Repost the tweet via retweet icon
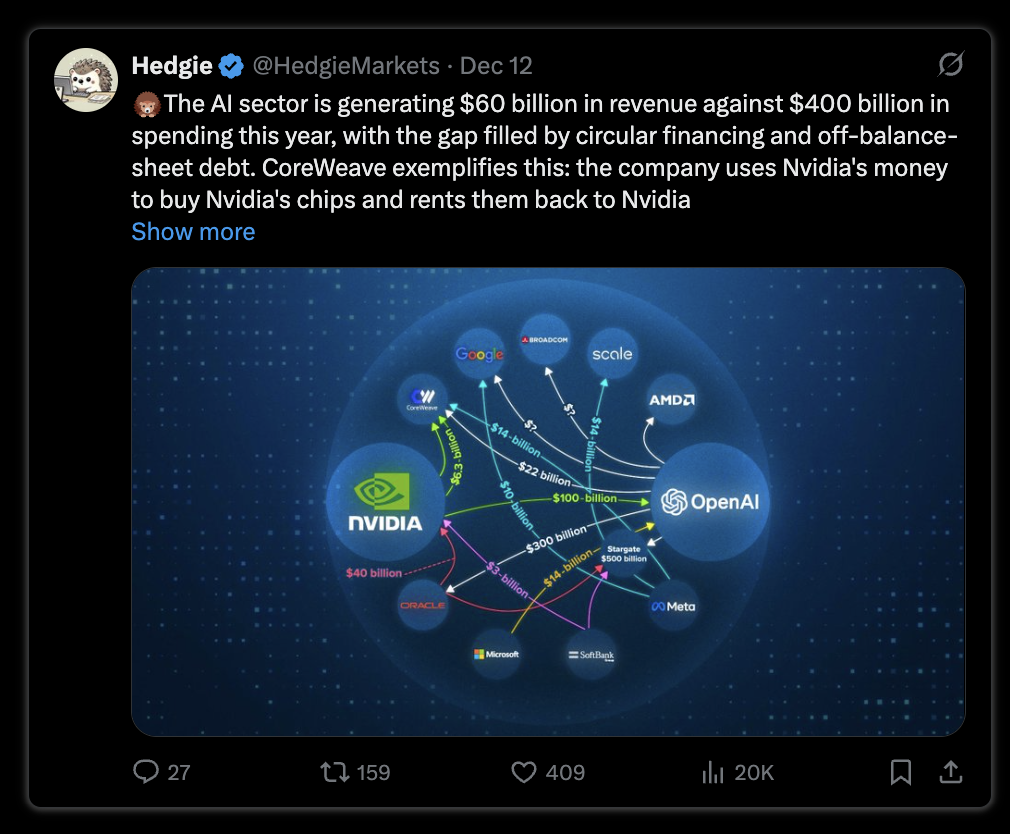 tap(334, 772)
